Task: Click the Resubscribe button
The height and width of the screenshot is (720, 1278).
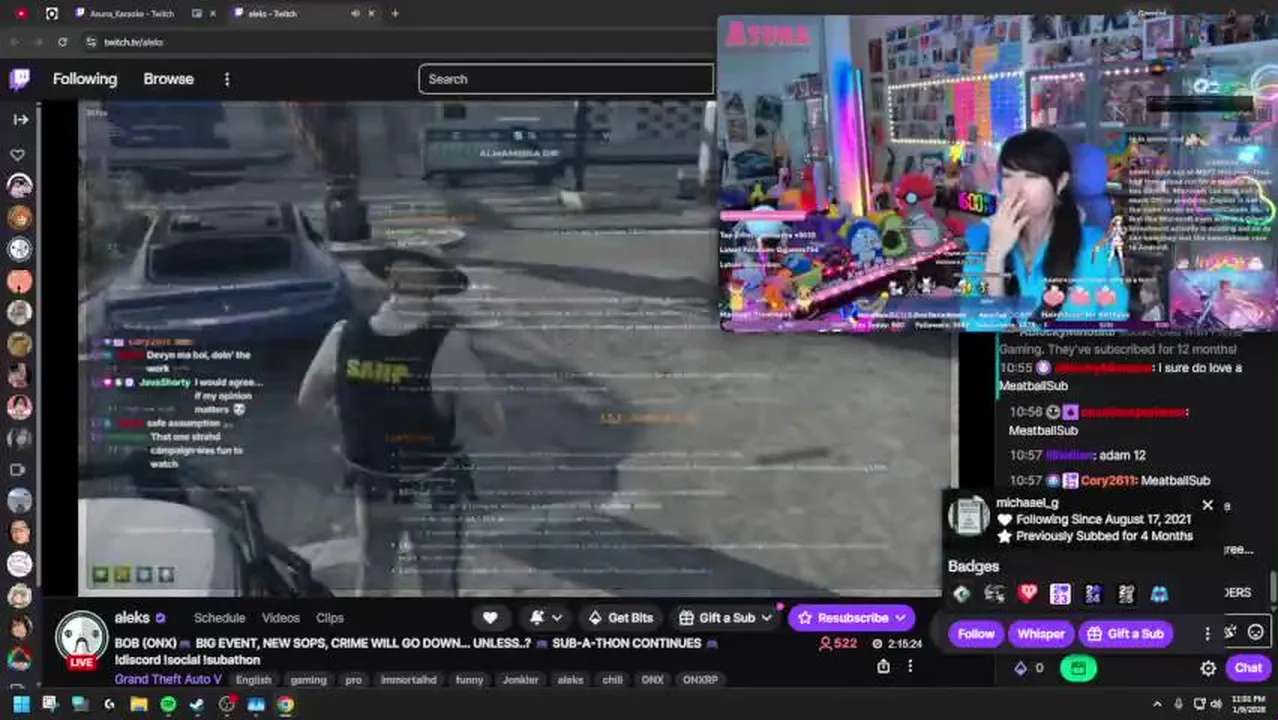Action: 852,618
